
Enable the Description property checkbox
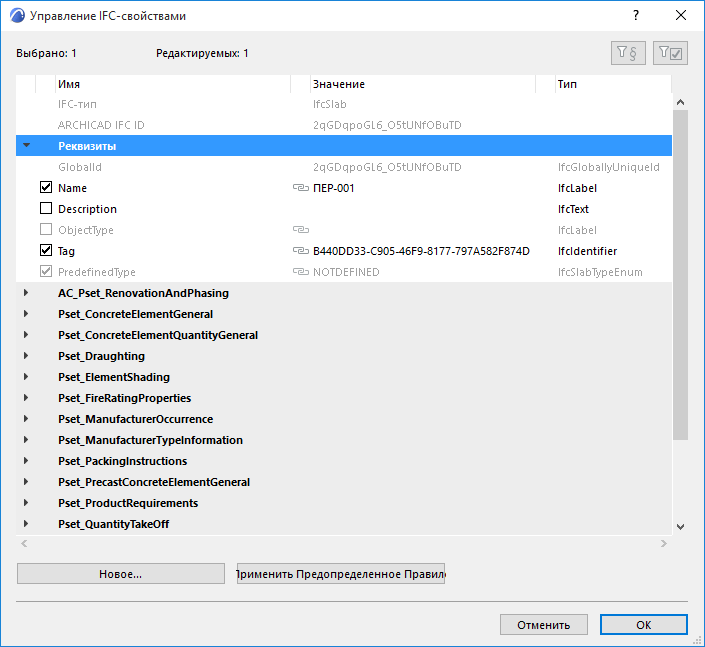(46, 209)
